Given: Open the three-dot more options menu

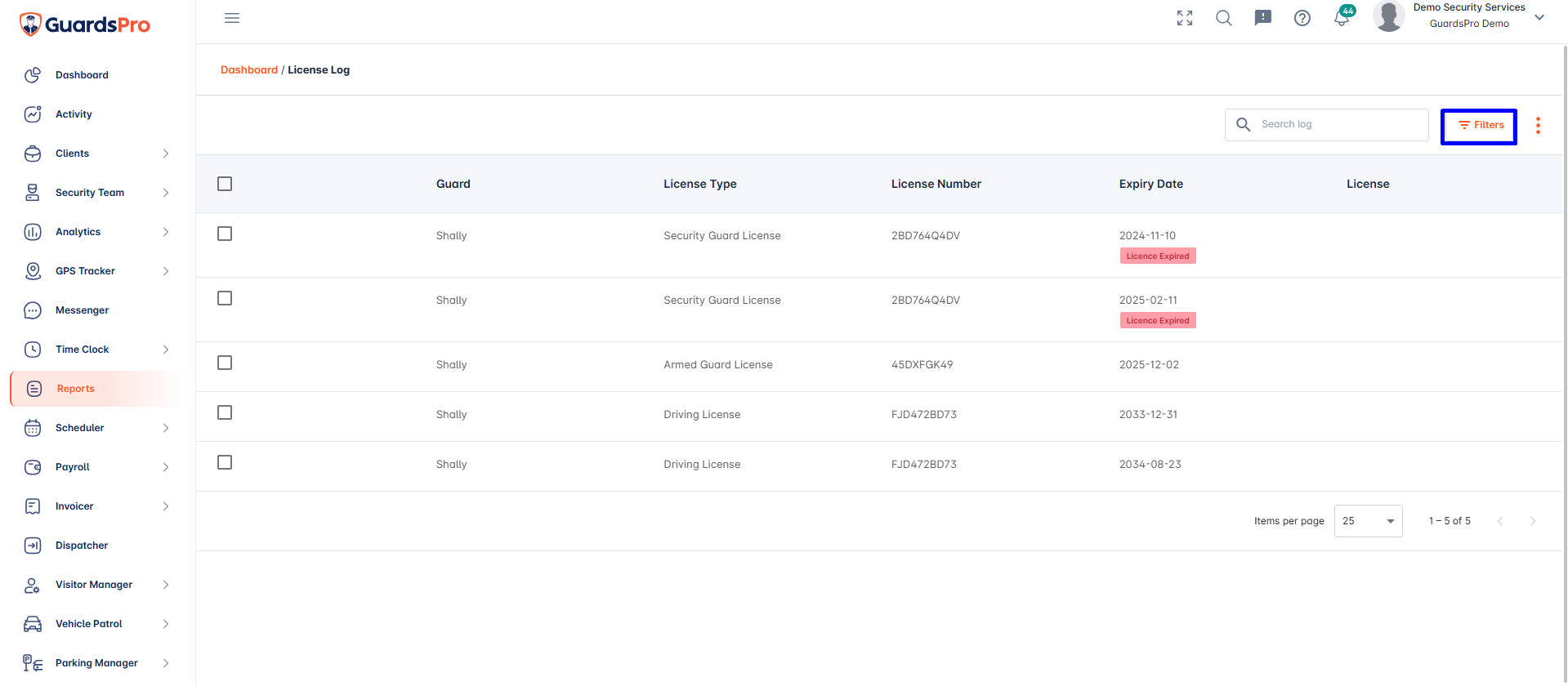Looking at the screenshot, I should click(x=1538, y=125).
